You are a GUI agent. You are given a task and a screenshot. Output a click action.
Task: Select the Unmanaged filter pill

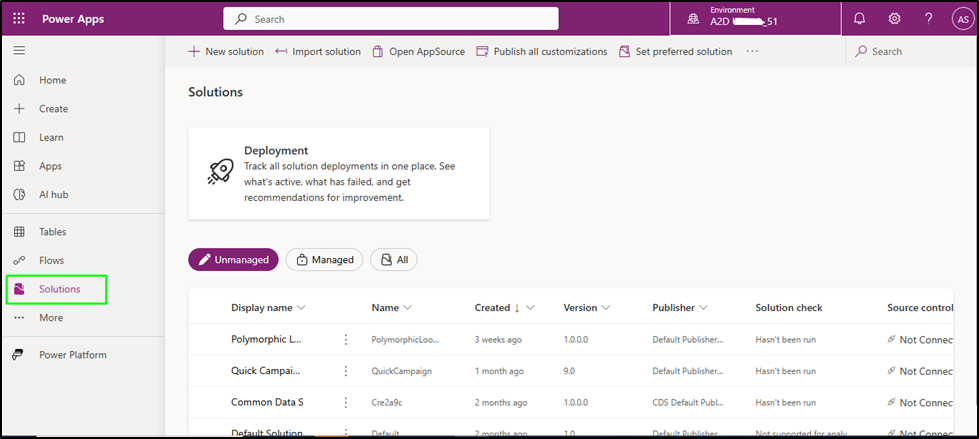233,260
